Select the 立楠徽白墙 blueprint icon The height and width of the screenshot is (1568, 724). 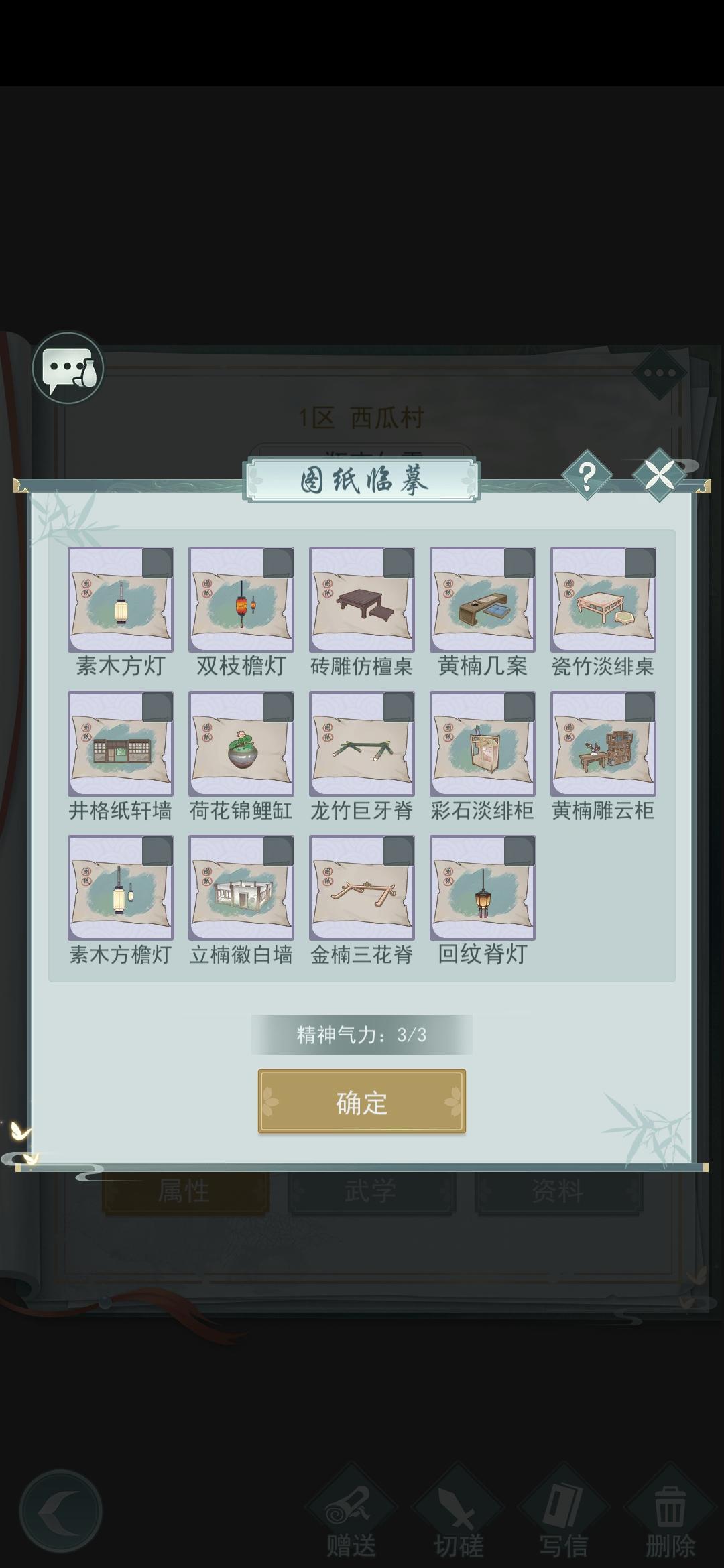coord(241,888)
